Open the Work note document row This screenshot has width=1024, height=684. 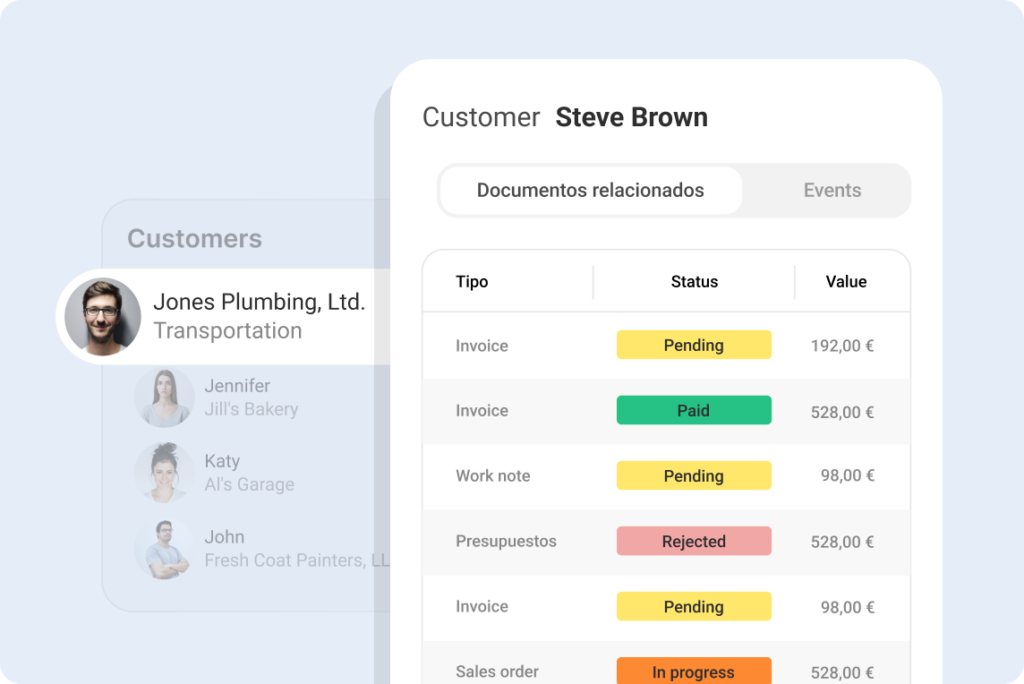493,476
